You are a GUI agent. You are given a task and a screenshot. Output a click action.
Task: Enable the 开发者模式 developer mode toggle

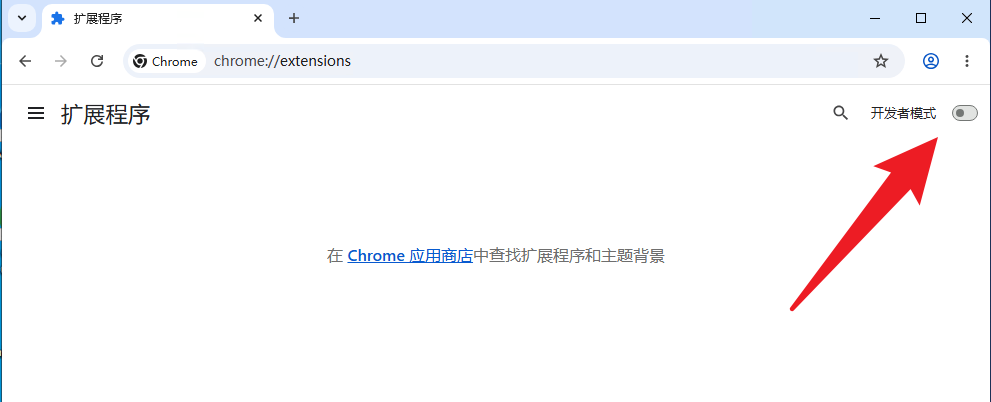964,113
